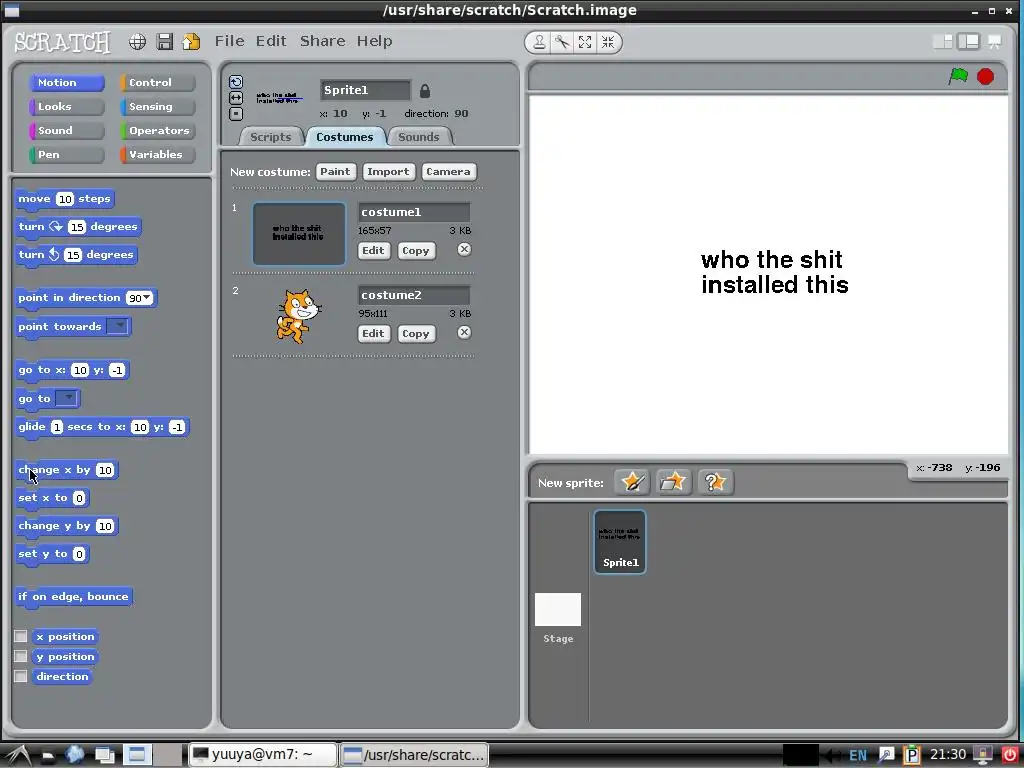Choose new sprite from file folder icon
The width and height of the screenshot is (1024, 768).
click(x=673, y=483)
